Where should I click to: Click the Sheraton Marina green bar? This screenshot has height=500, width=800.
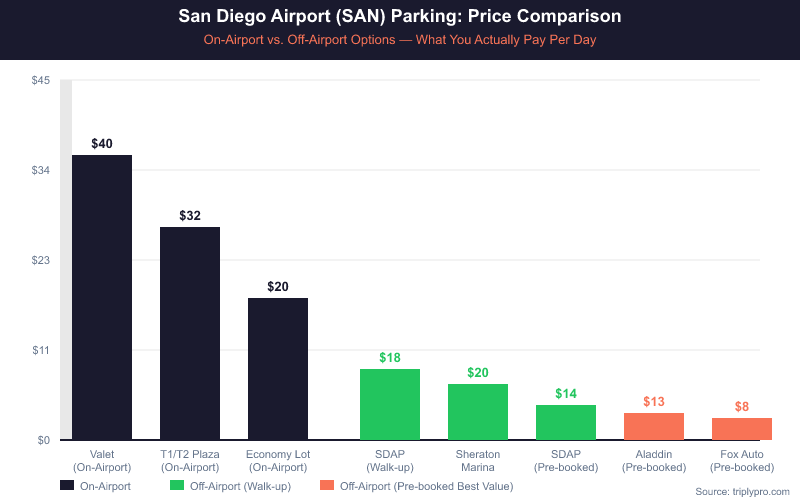pos(478,411)
